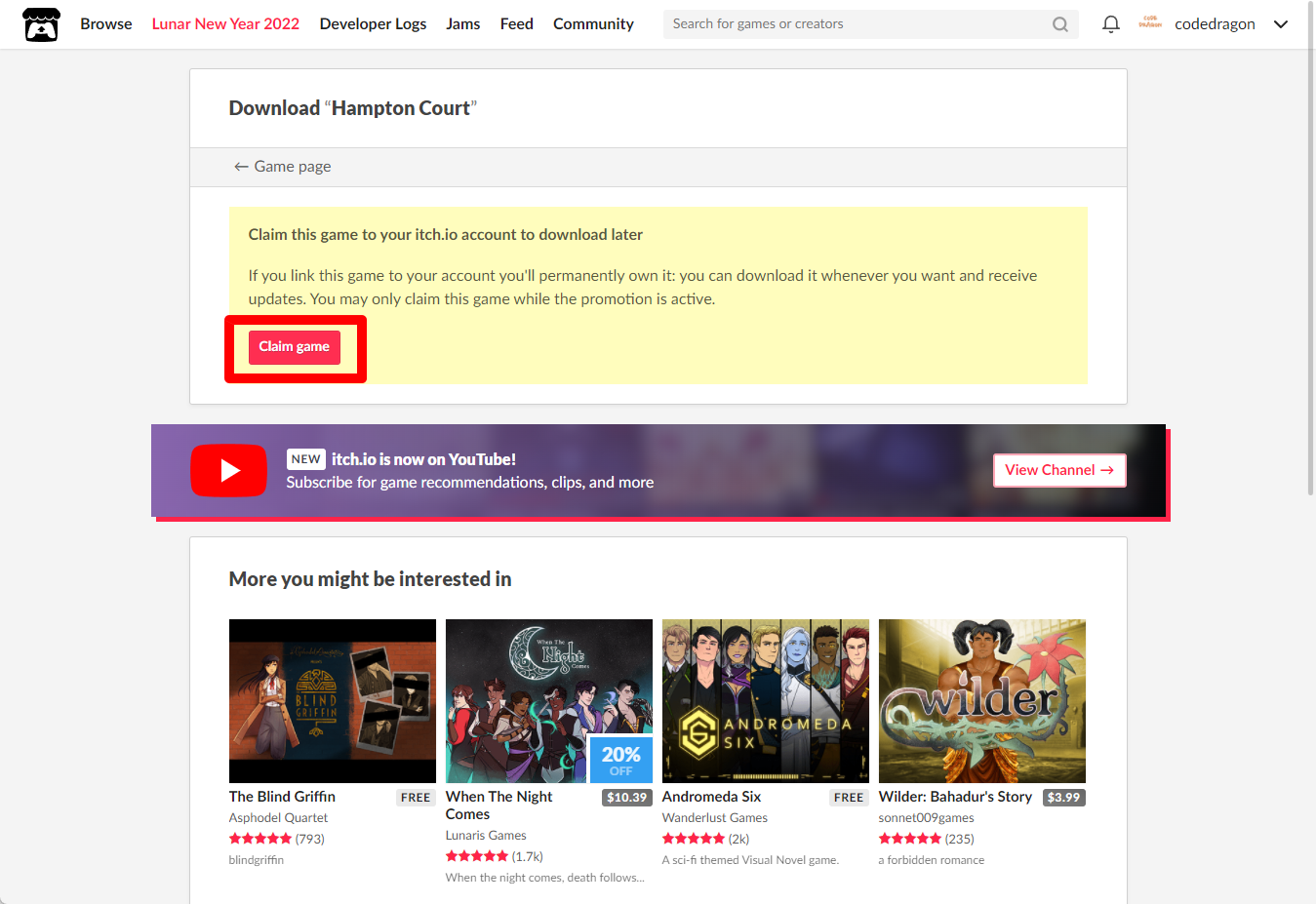Click the codedragon avatar image
The image size is (1316, 904).
point(1150,23)
